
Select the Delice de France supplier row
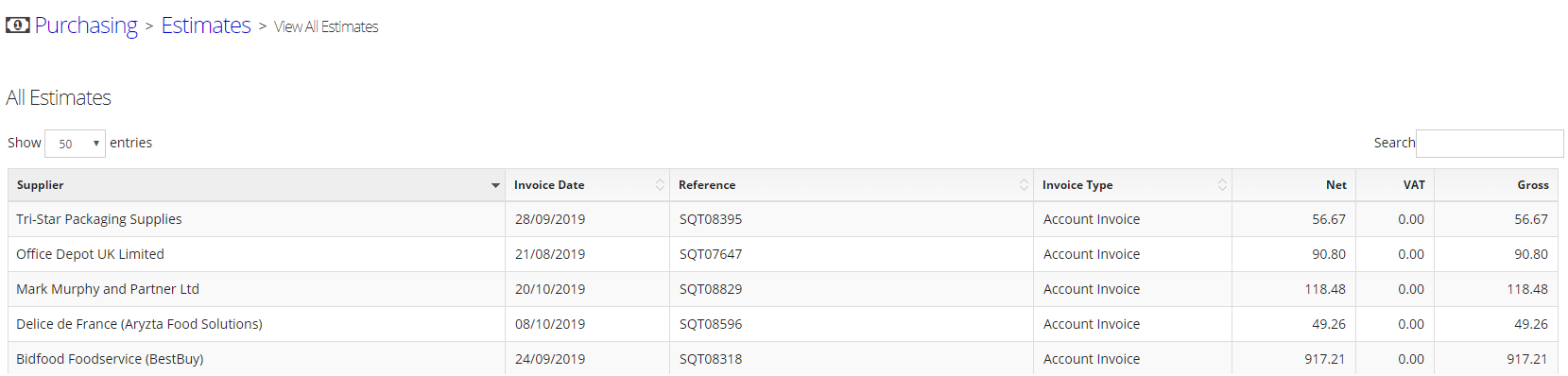coord(783,324)
